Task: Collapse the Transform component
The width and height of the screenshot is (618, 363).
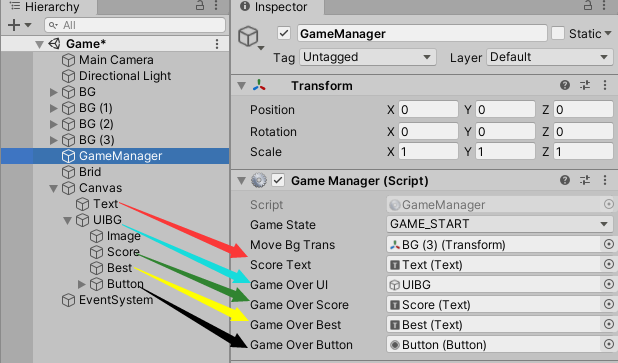Action: tap(242, 86)
